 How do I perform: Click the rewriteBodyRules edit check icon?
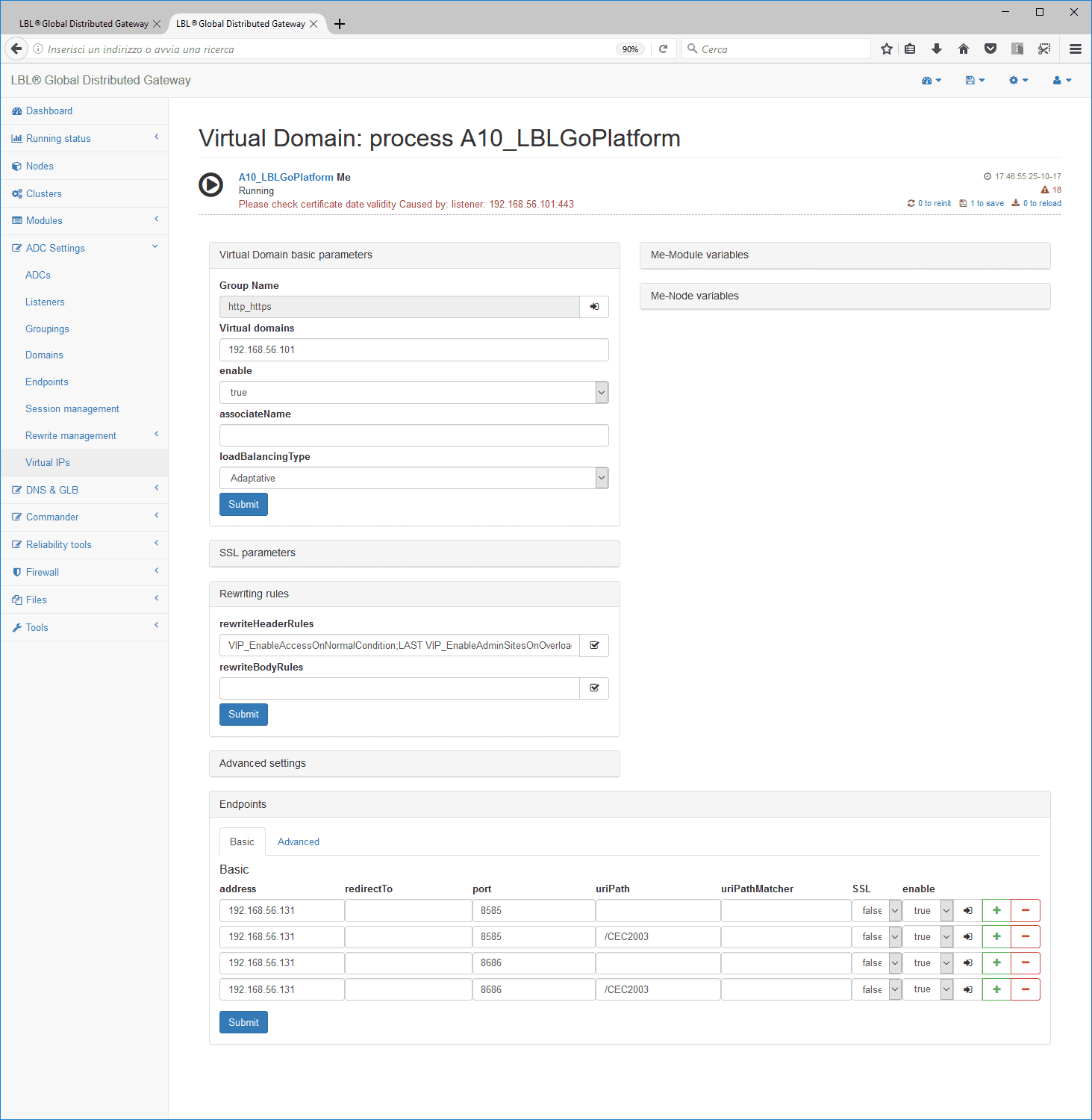(594, 688)
